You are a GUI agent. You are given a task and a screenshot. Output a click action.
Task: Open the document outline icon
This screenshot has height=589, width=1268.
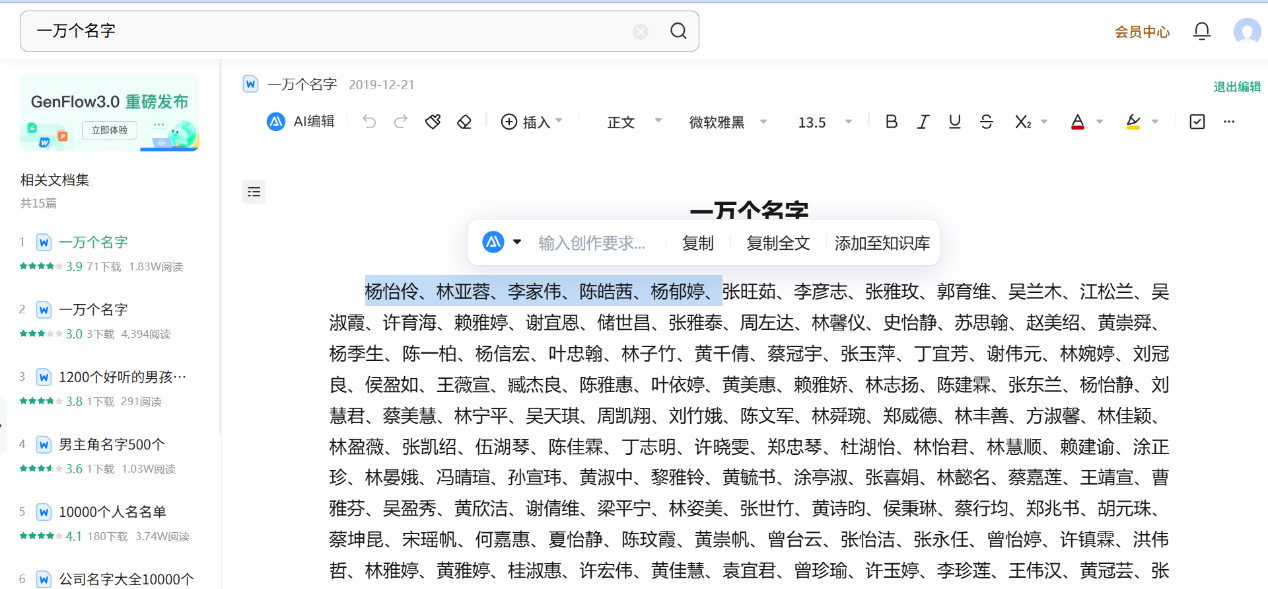pos(254,192)
